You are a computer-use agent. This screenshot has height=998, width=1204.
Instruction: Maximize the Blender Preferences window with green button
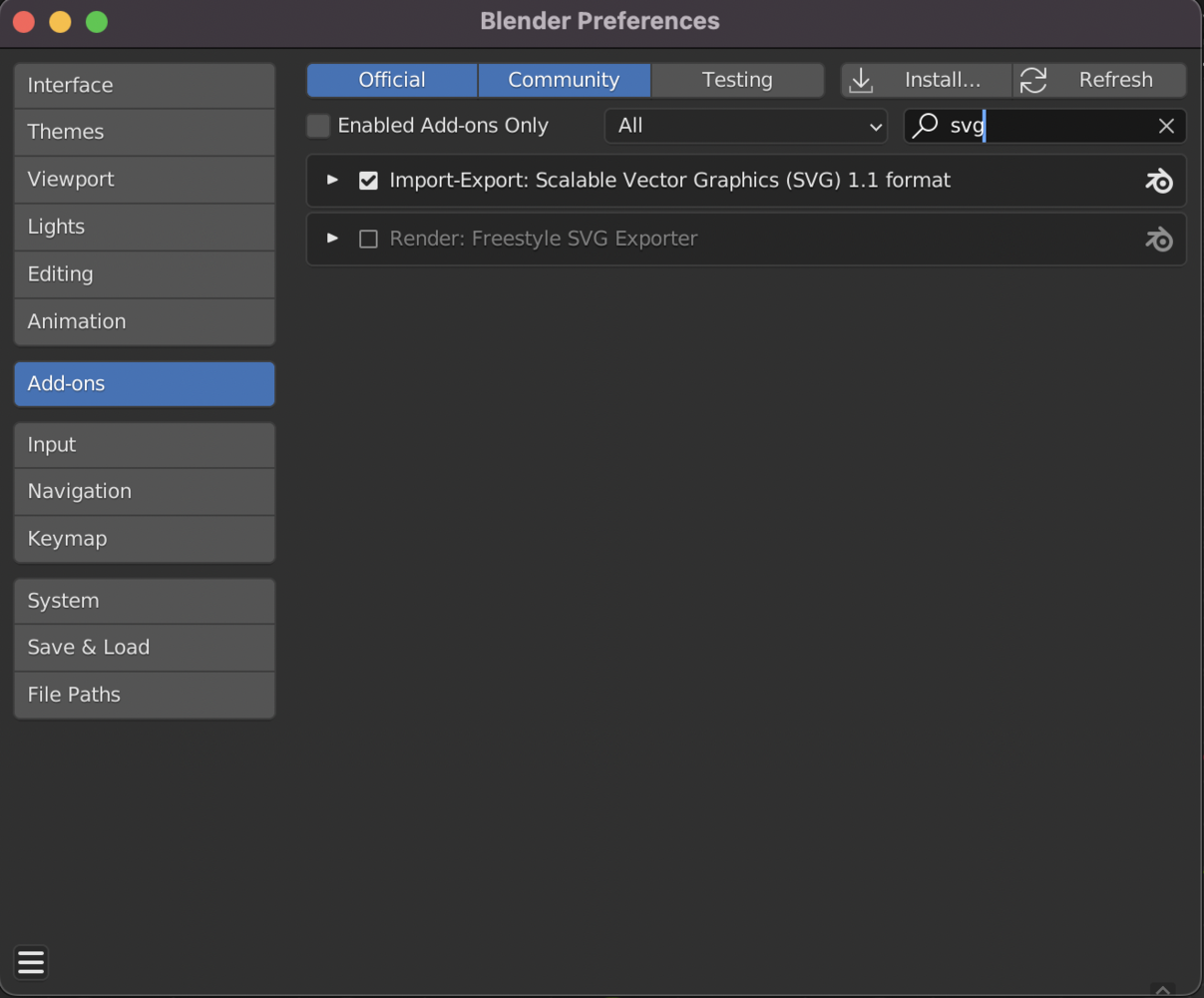tap(97, 21)
